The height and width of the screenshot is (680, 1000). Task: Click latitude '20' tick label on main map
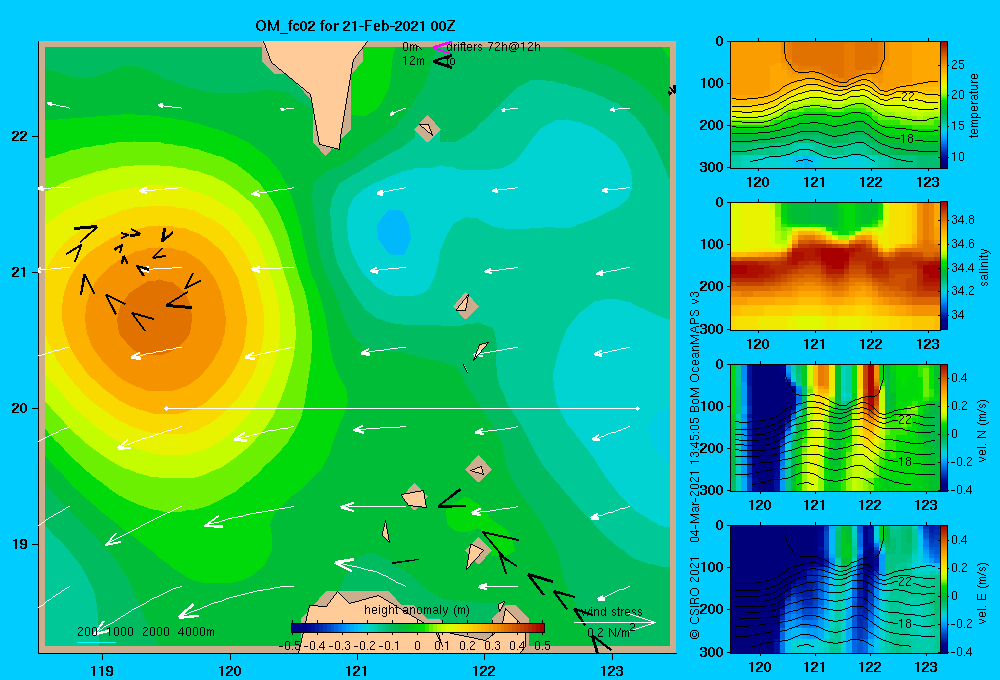coord(19,408)
